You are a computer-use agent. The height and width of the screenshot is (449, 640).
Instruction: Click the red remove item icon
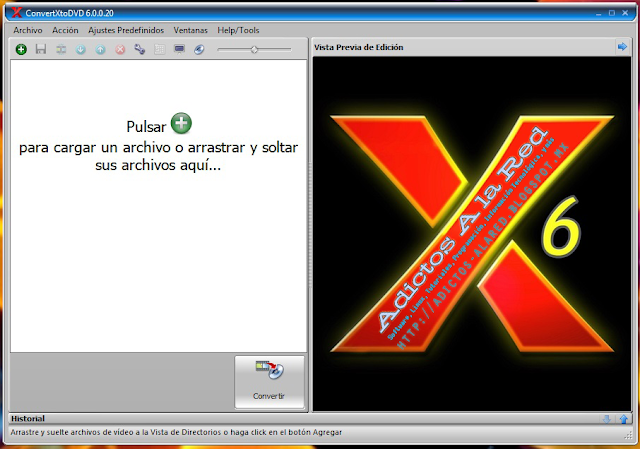point(120,49)
